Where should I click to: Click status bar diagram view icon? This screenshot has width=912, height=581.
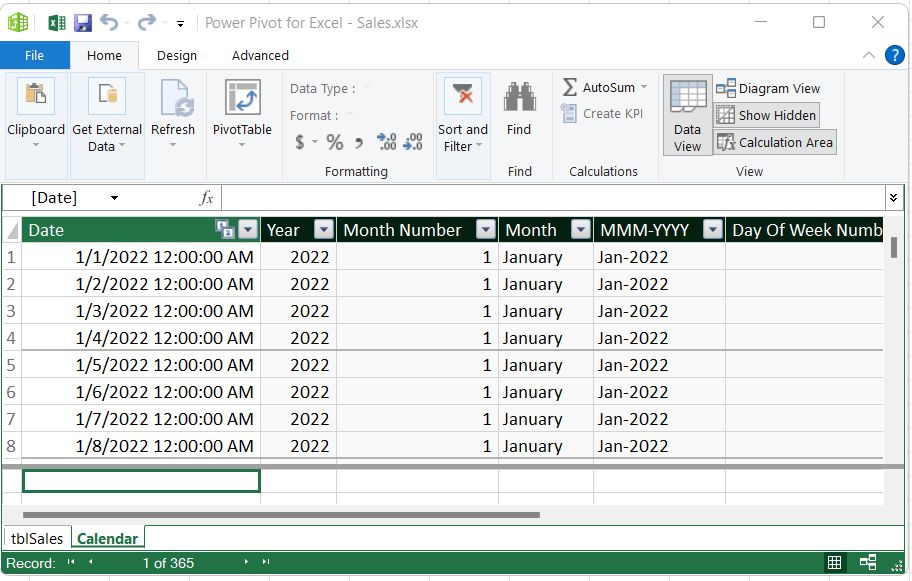[868, 562]
